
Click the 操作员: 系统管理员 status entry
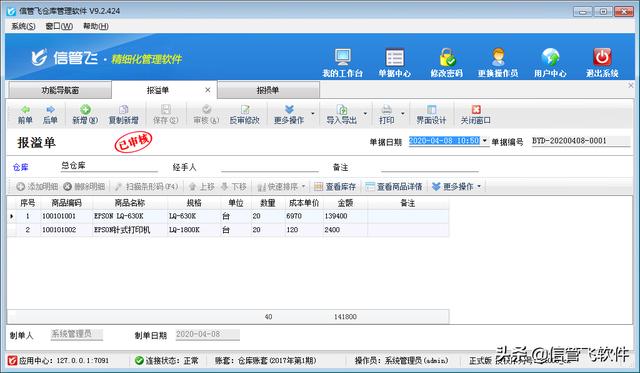click(x=401, y=360)
